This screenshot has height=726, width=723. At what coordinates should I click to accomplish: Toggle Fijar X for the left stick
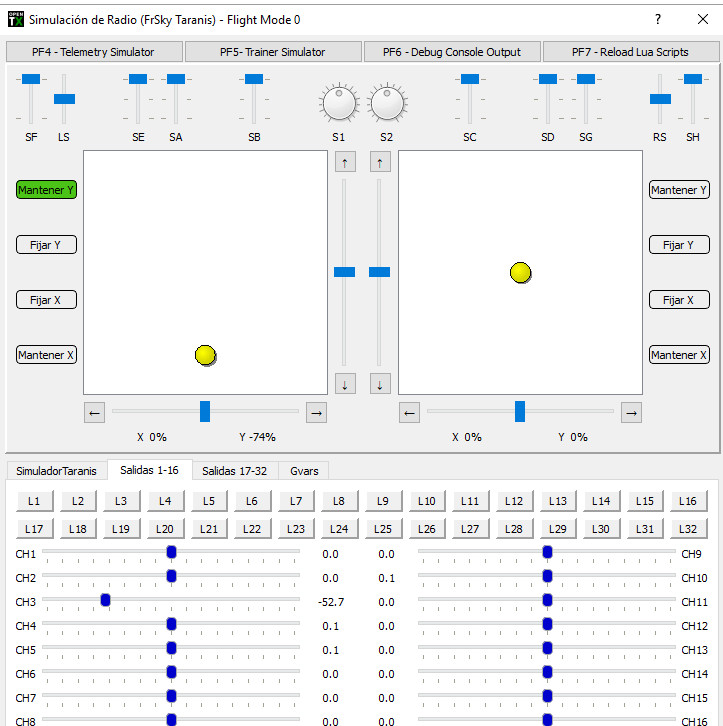pyautogui.click(x=46, y=300)
